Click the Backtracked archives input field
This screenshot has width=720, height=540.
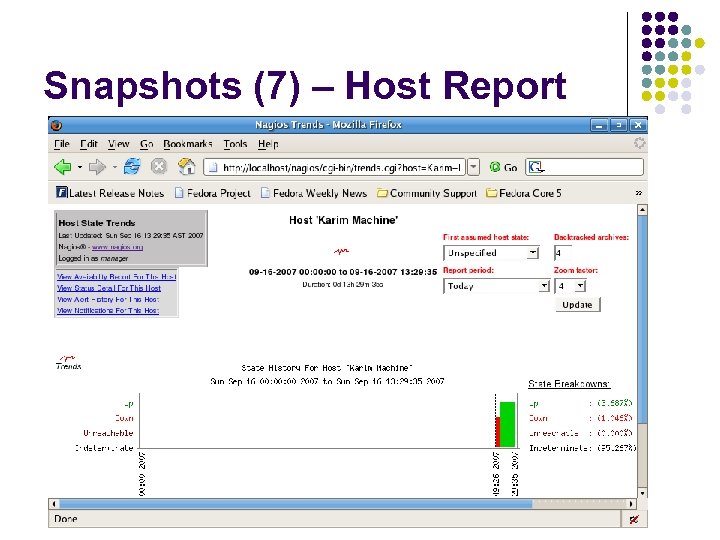click(x=562, y=253)
